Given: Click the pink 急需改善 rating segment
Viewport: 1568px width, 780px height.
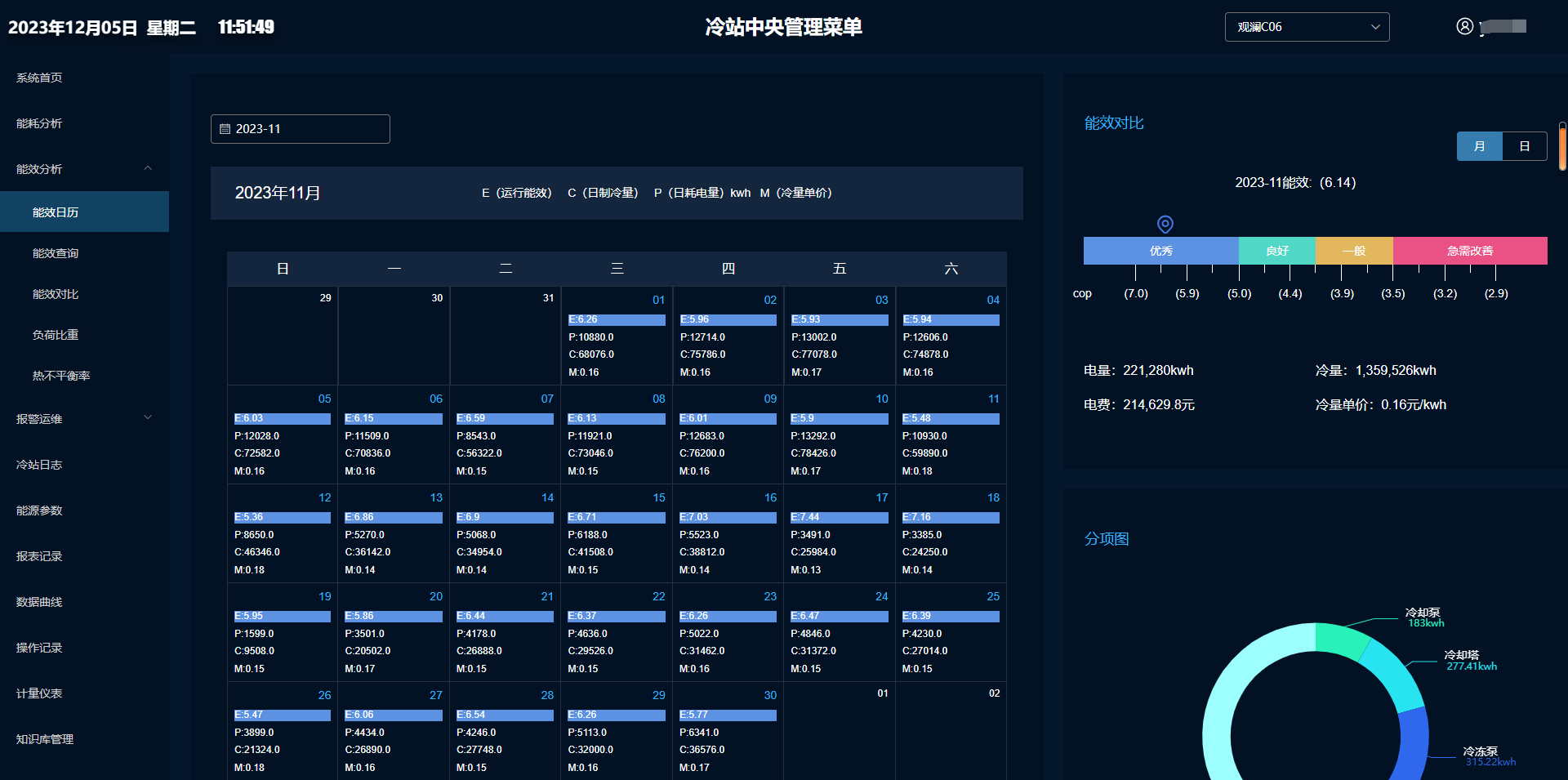Looking at the screenshot, I should click(1469, 251).
